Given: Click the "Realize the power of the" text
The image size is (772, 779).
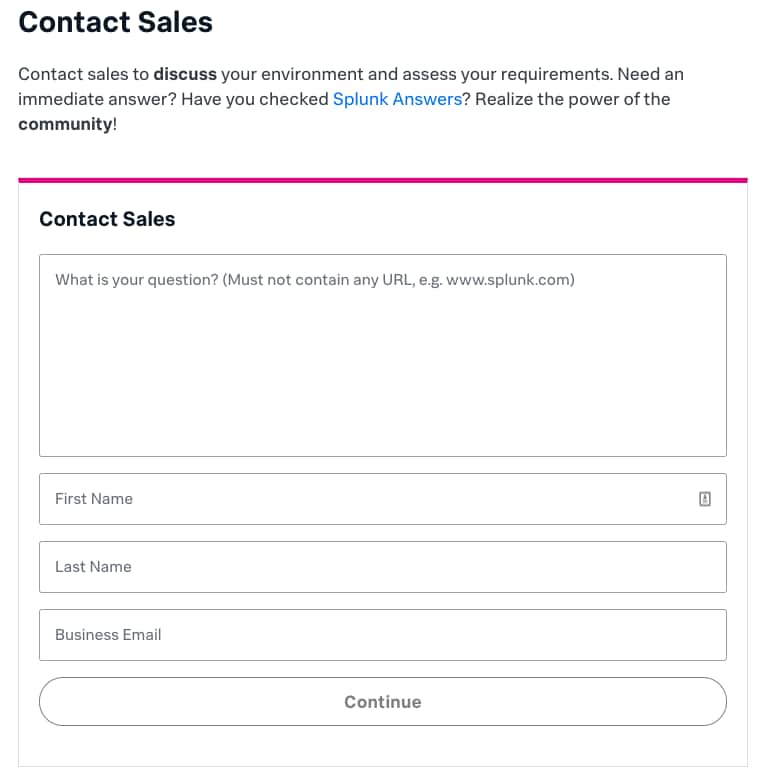Looking at the screenshot, I should tap(572, 99).
